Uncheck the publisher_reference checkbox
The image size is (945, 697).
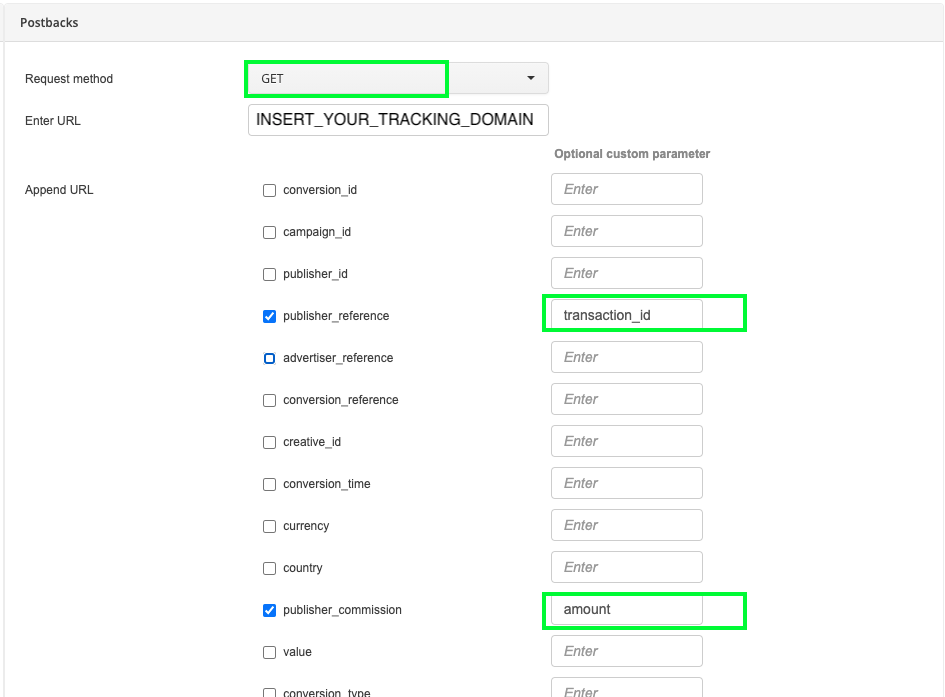(x=269, y=316)
